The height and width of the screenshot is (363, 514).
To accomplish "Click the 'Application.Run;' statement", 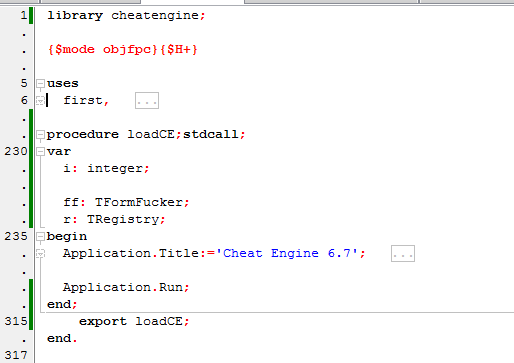I will tap(126, 288).
